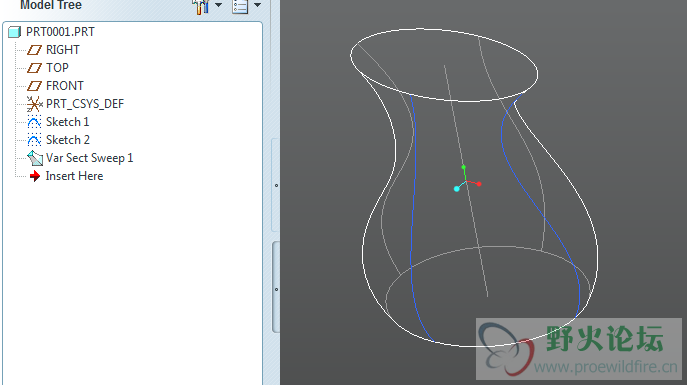Open the model tree settings tool icon
The height and width of the screenshot is (385, 687).
coord(201,6)
